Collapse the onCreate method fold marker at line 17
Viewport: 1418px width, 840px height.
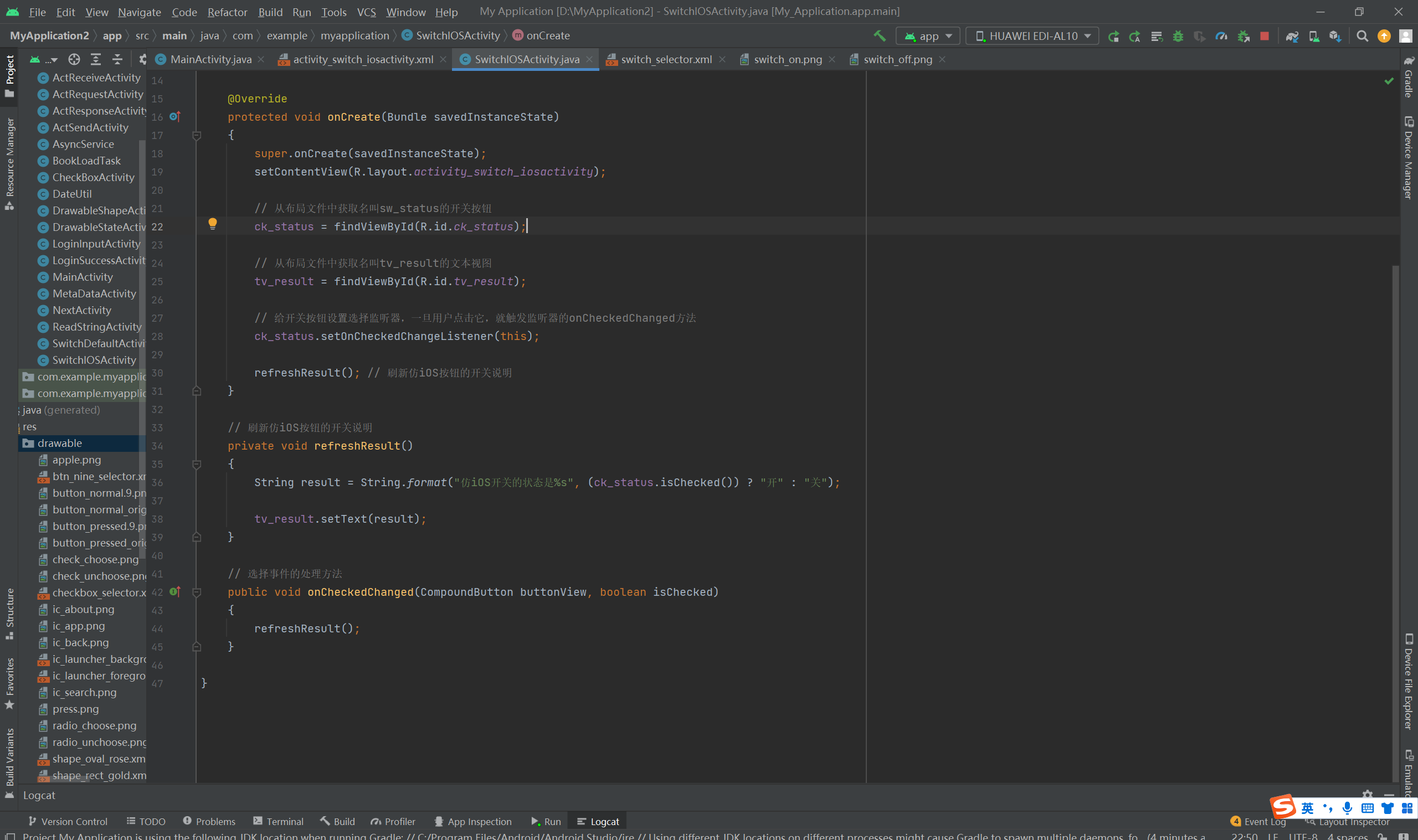pyautogui.click(x=197, y=136)
